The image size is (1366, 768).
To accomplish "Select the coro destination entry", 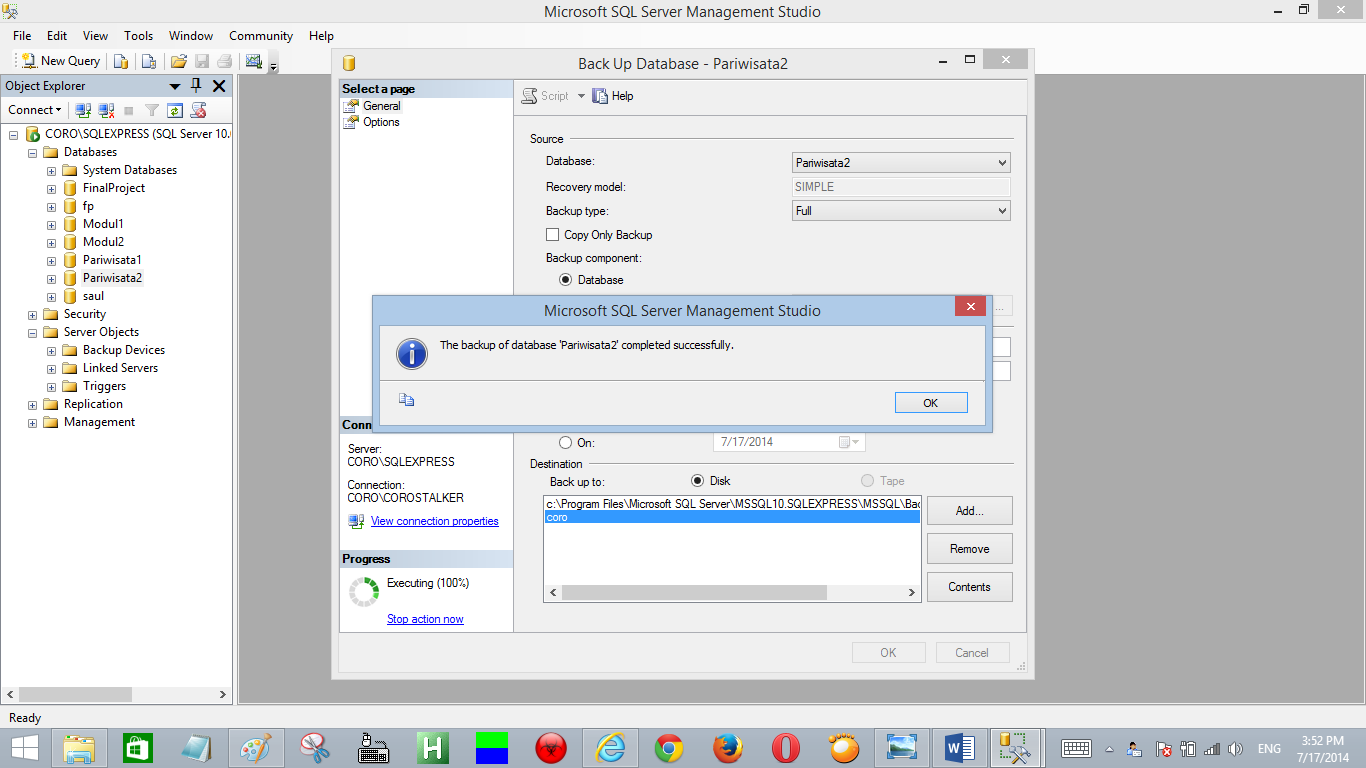I will point(732,517).
